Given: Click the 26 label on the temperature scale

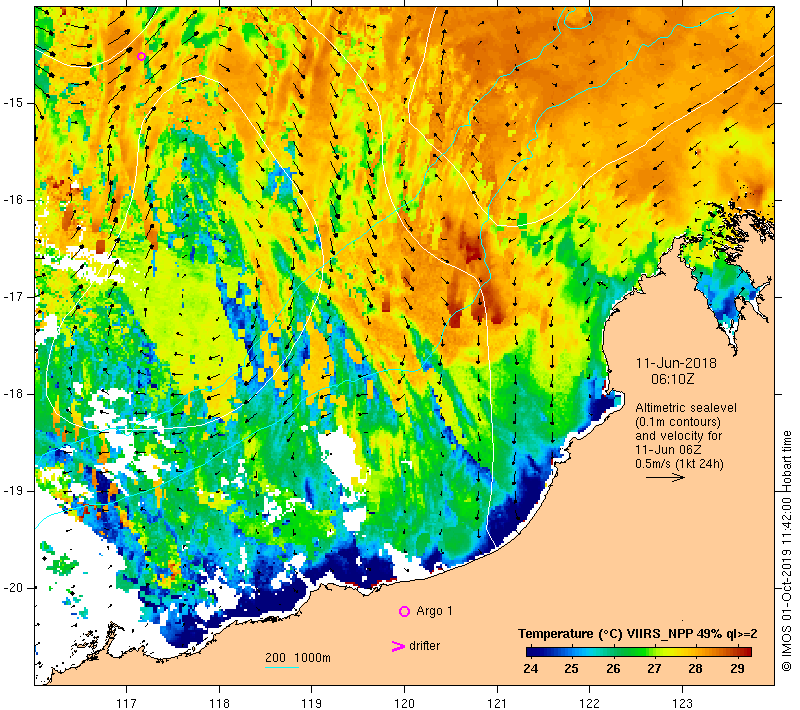Looking at the screenshot, I should click(x=613, y=668).
